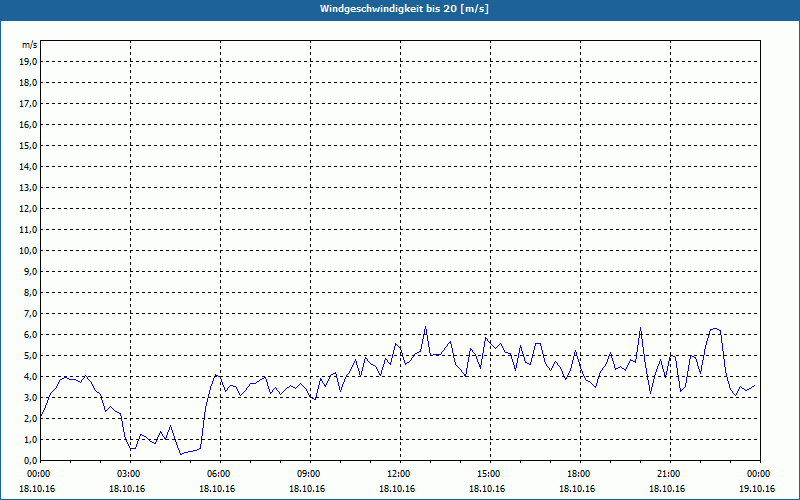Click the 4,0 y-axis label
Viewport: 800px width, 500px height.
click(x=30, y=377)
